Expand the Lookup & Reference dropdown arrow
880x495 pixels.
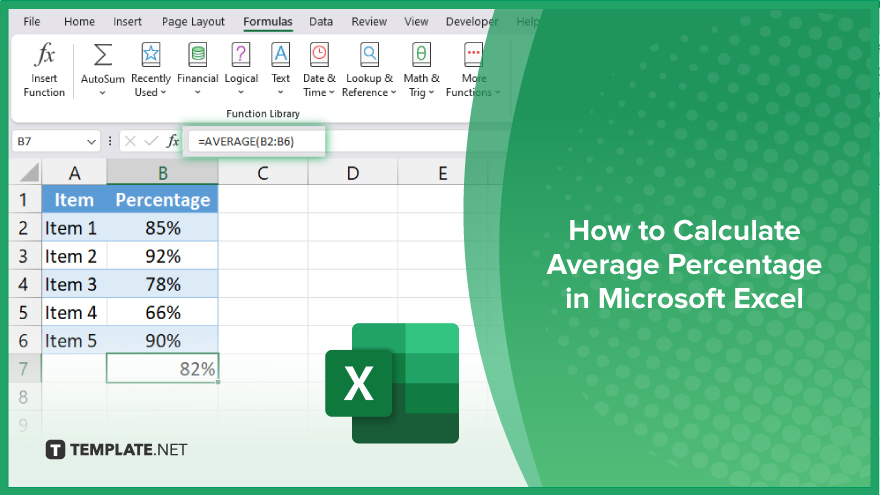(x=393, y=93)
